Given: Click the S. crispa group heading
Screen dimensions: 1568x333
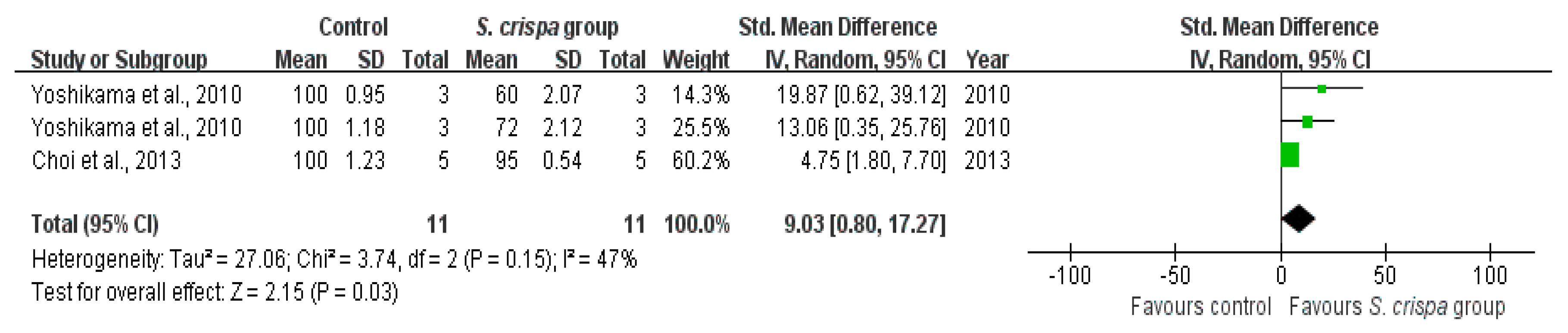Looking at the screenshot, I should (x=547, y=28).
